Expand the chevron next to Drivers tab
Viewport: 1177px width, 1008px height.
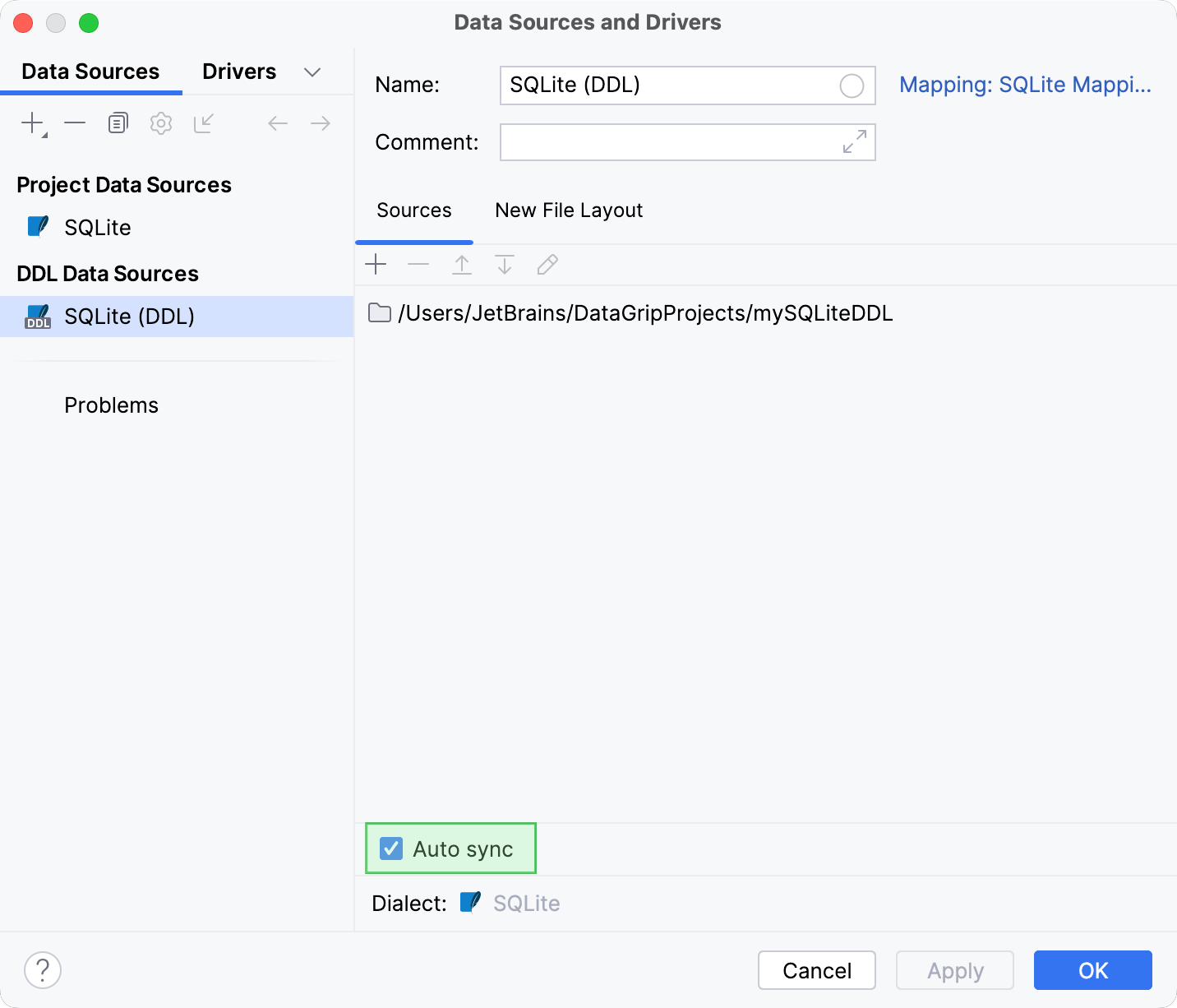tap(312, 72)
